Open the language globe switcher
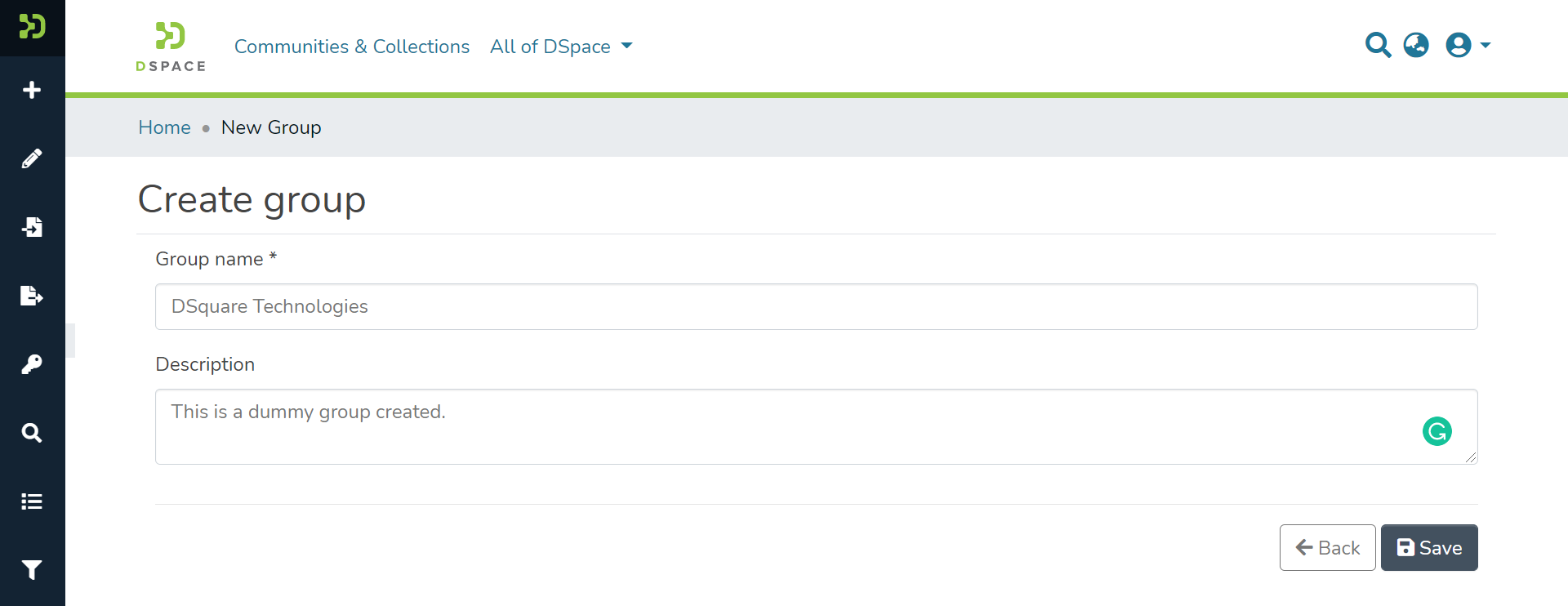1568x606 pixels. (x=1416, y=45)
